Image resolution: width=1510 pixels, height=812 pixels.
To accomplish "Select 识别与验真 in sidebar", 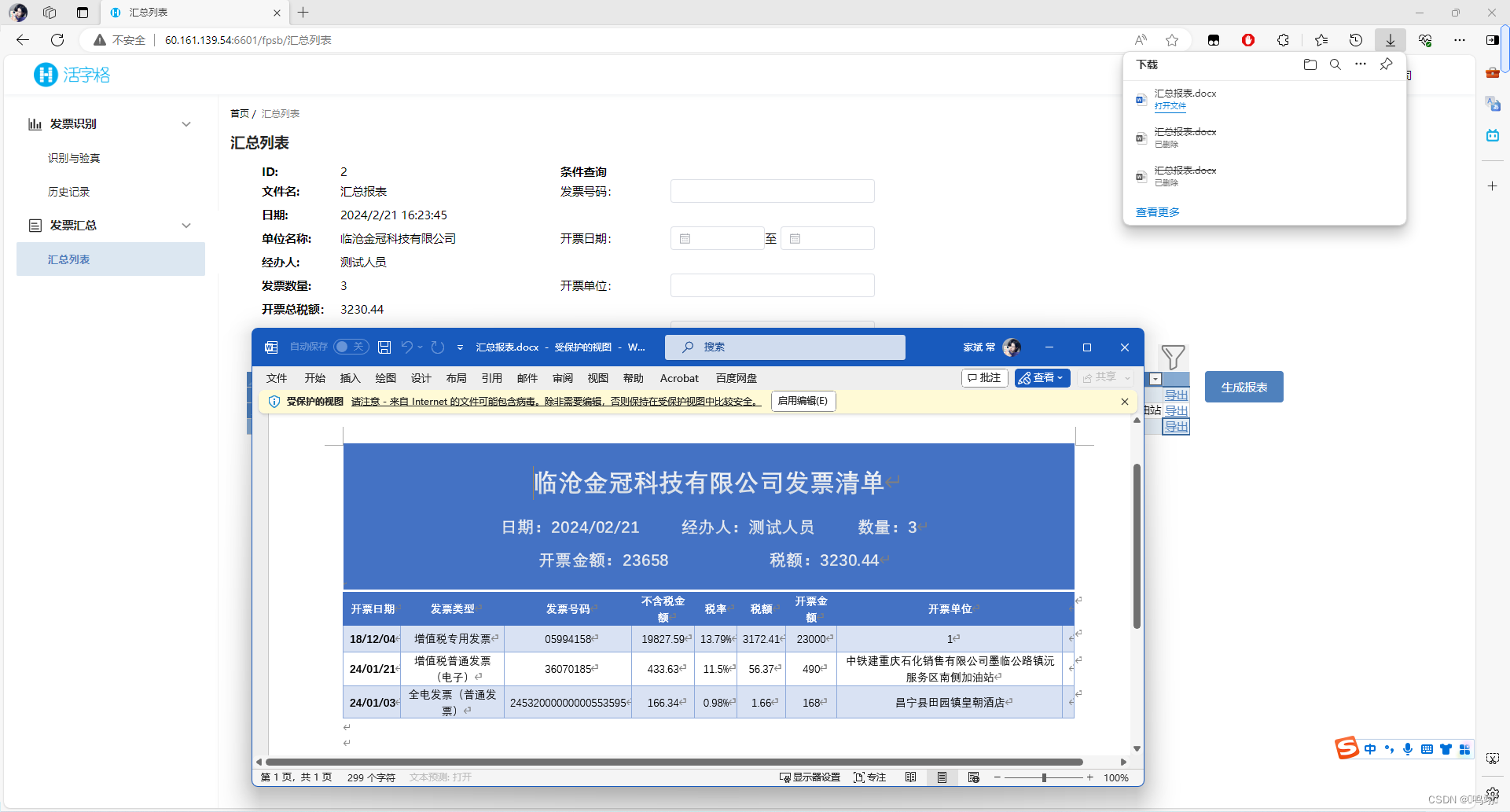I will pos(74,158).
